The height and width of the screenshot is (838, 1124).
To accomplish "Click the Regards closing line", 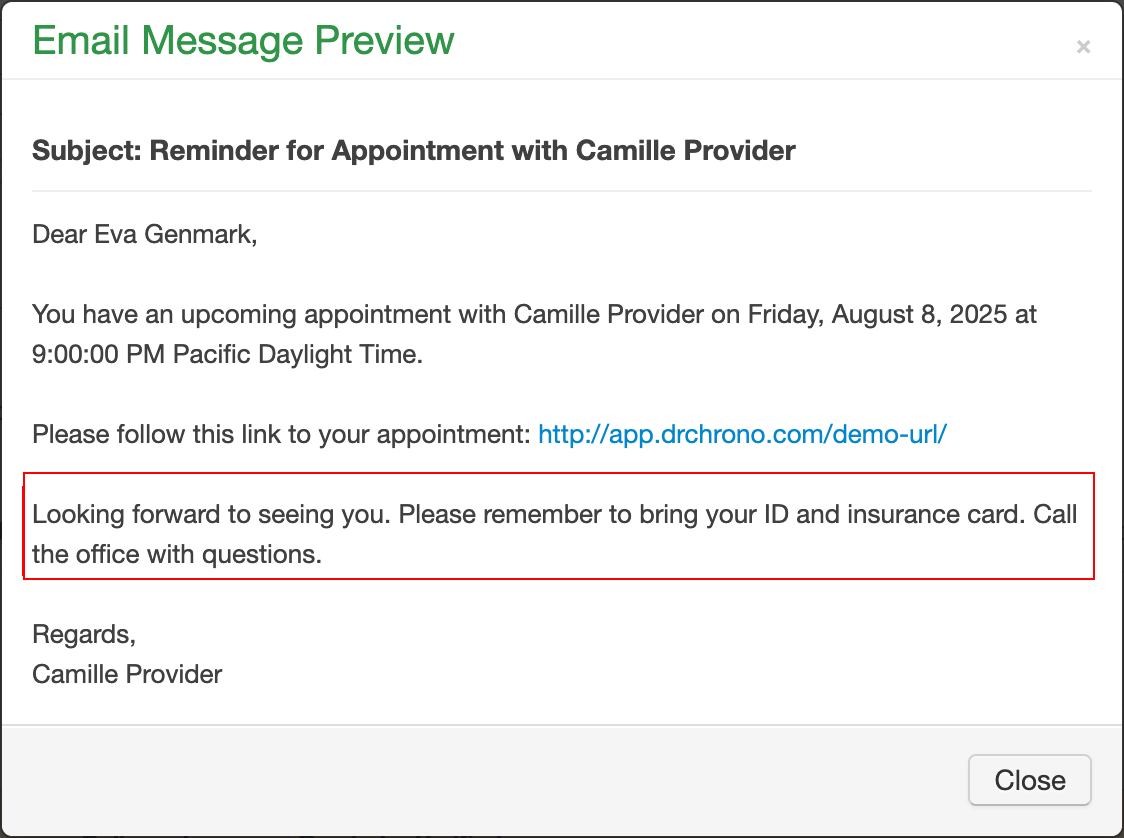I will (84, 635).
